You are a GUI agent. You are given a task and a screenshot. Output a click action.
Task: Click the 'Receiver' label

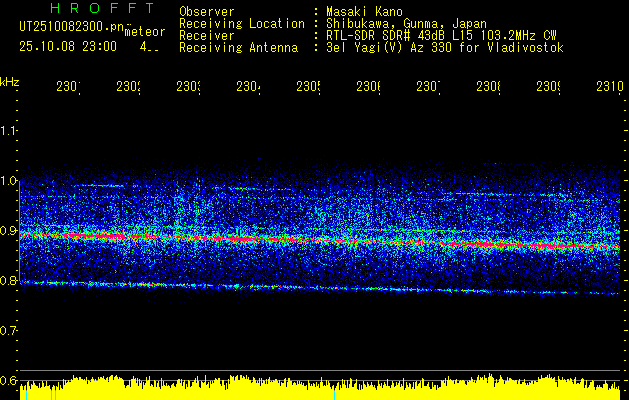207,36
